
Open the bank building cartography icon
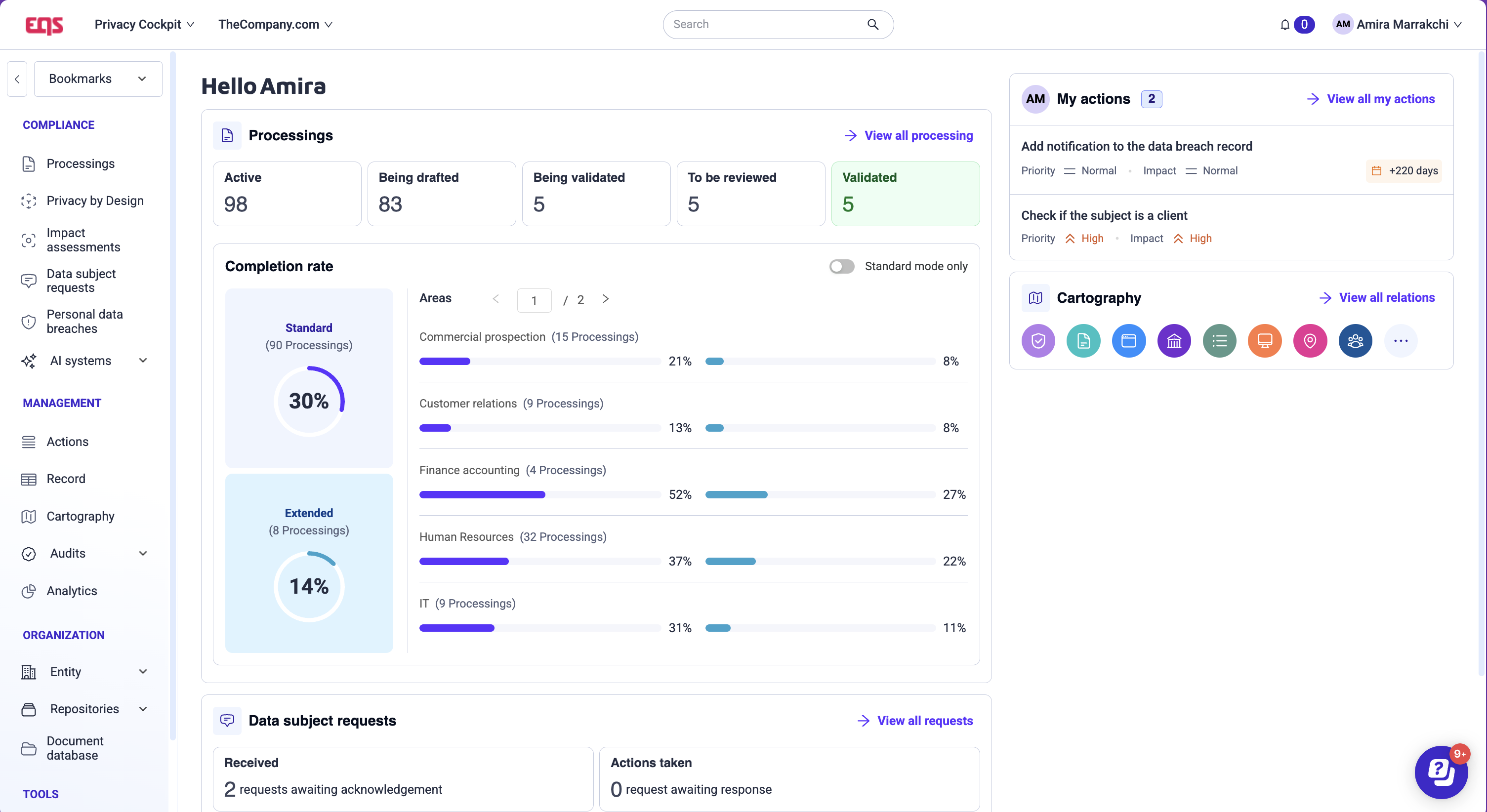click(x=1174, y=341)
